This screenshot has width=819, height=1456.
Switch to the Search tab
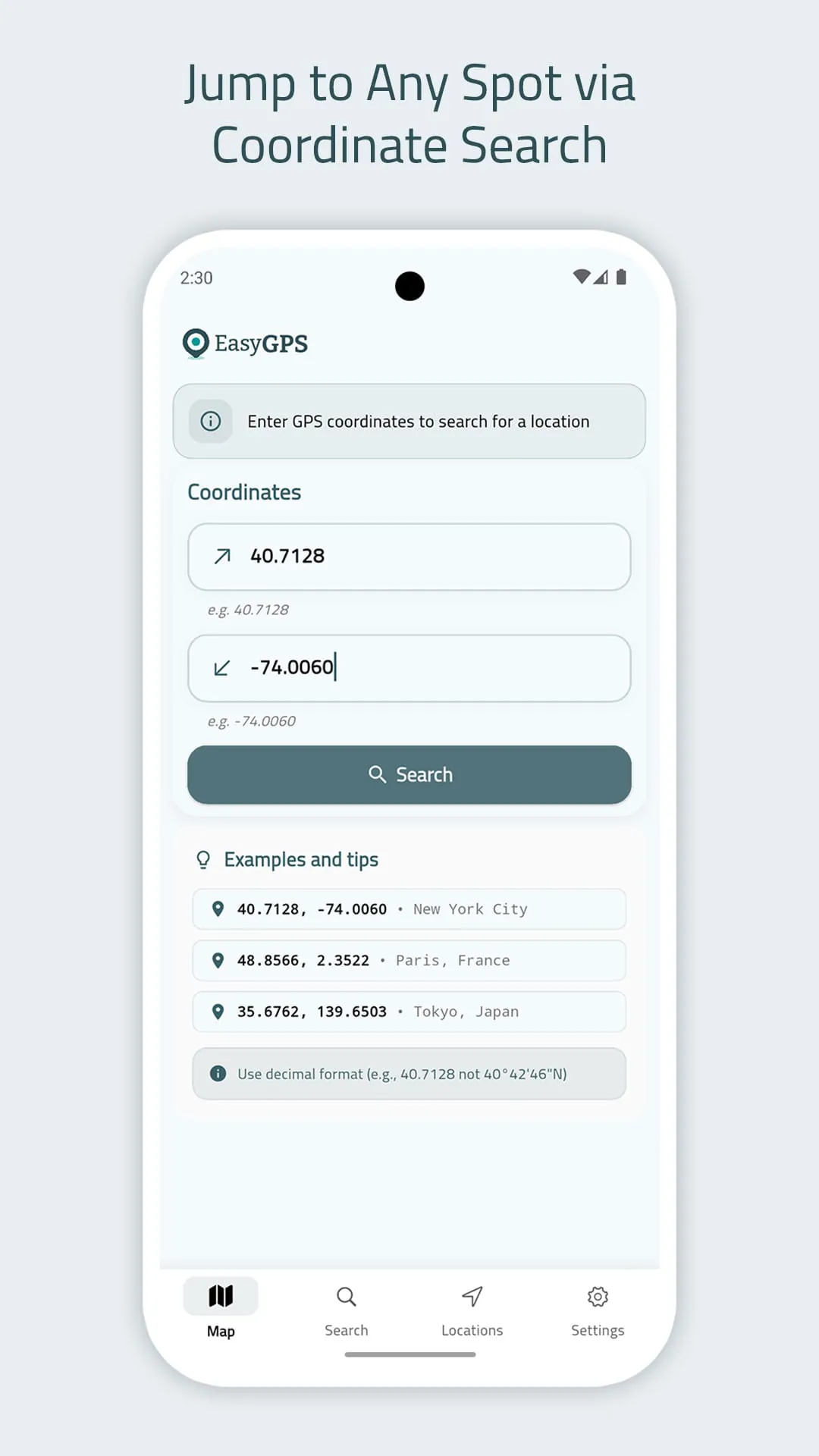click(347, 1309)
